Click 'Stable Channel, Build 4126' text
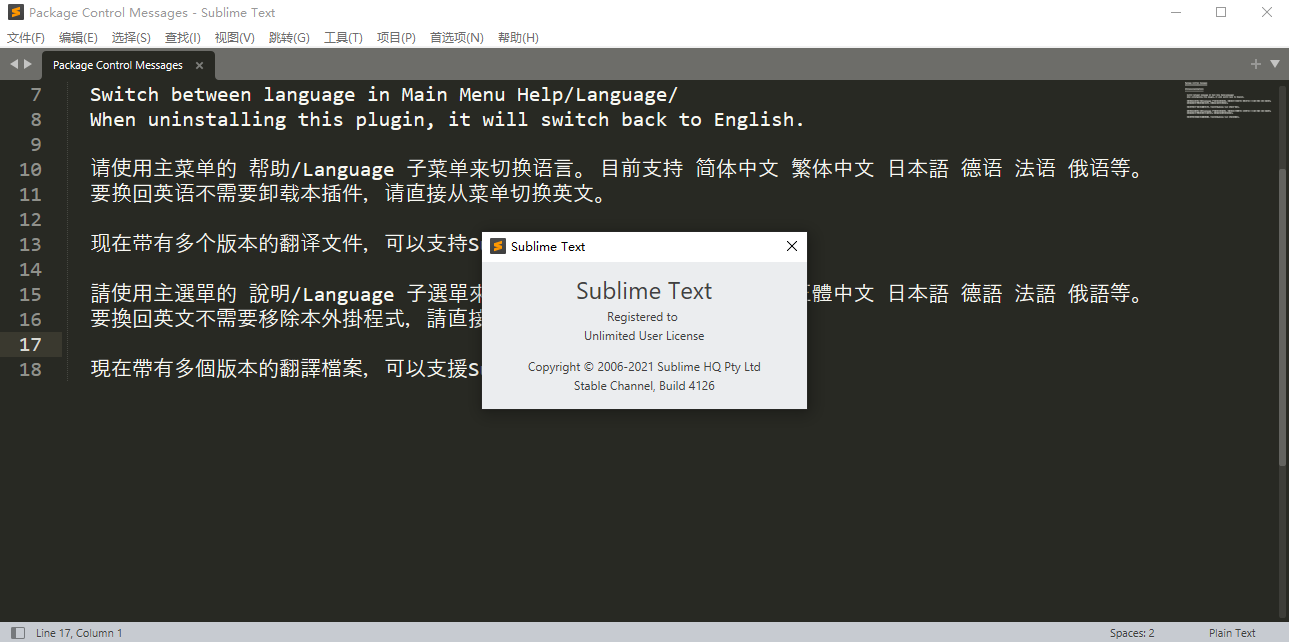1289x642 pixels. tap(644, 386)
